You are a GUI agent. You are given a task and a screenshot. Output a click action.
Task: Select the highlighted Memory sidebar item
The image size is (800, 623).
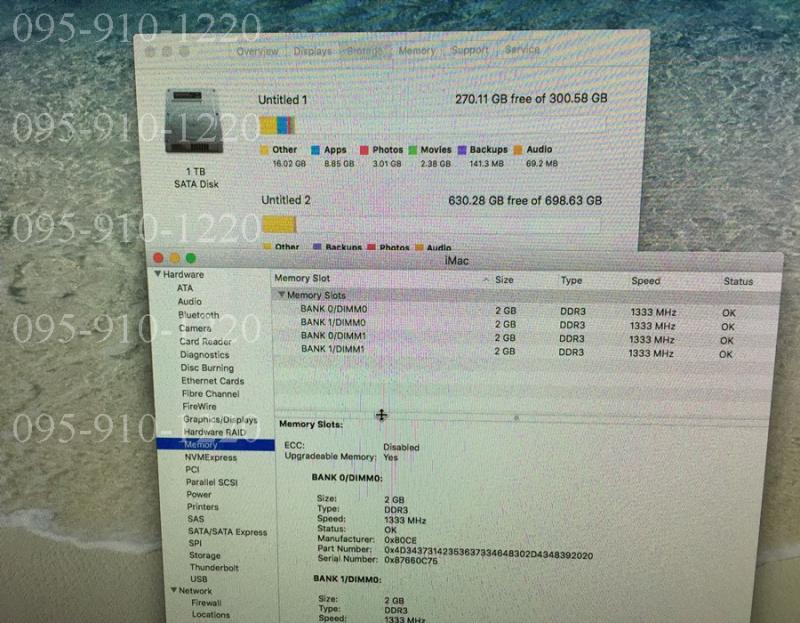215,445
